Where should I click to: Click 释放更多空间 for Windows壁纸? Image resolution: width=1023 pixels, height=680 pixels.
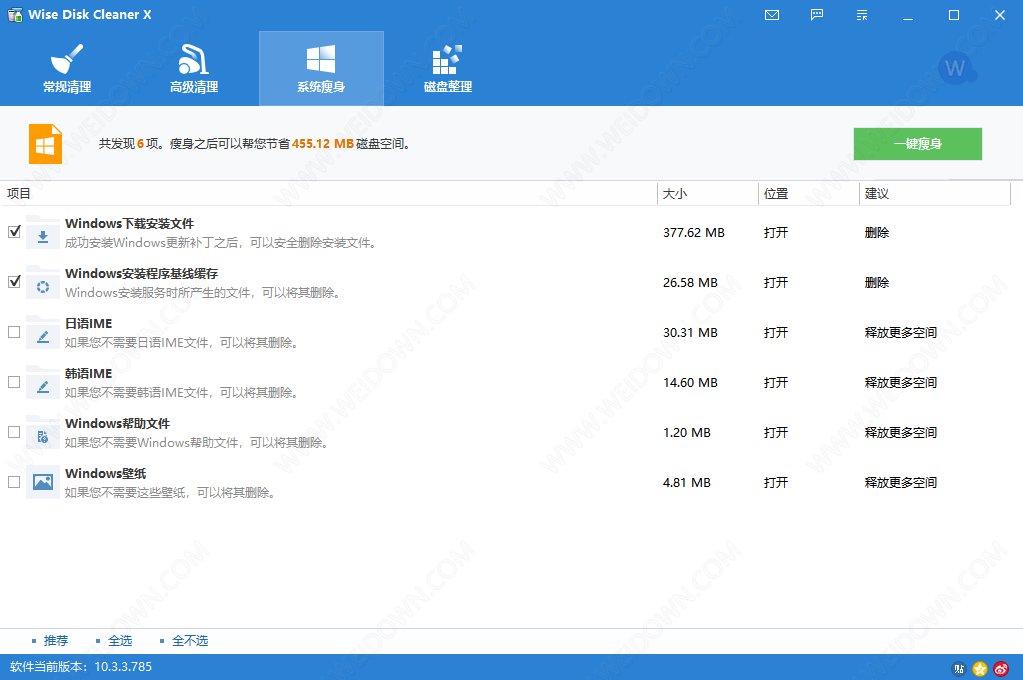[x=901, y=483]
